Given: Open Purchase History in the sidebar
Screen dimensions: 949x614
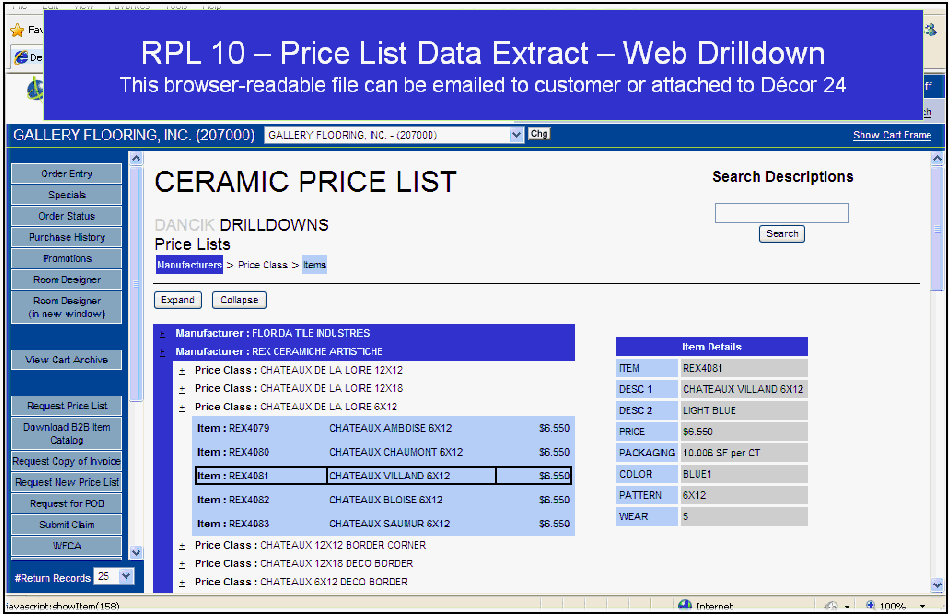Looking at the screenshot, I should tap(67, 237).
